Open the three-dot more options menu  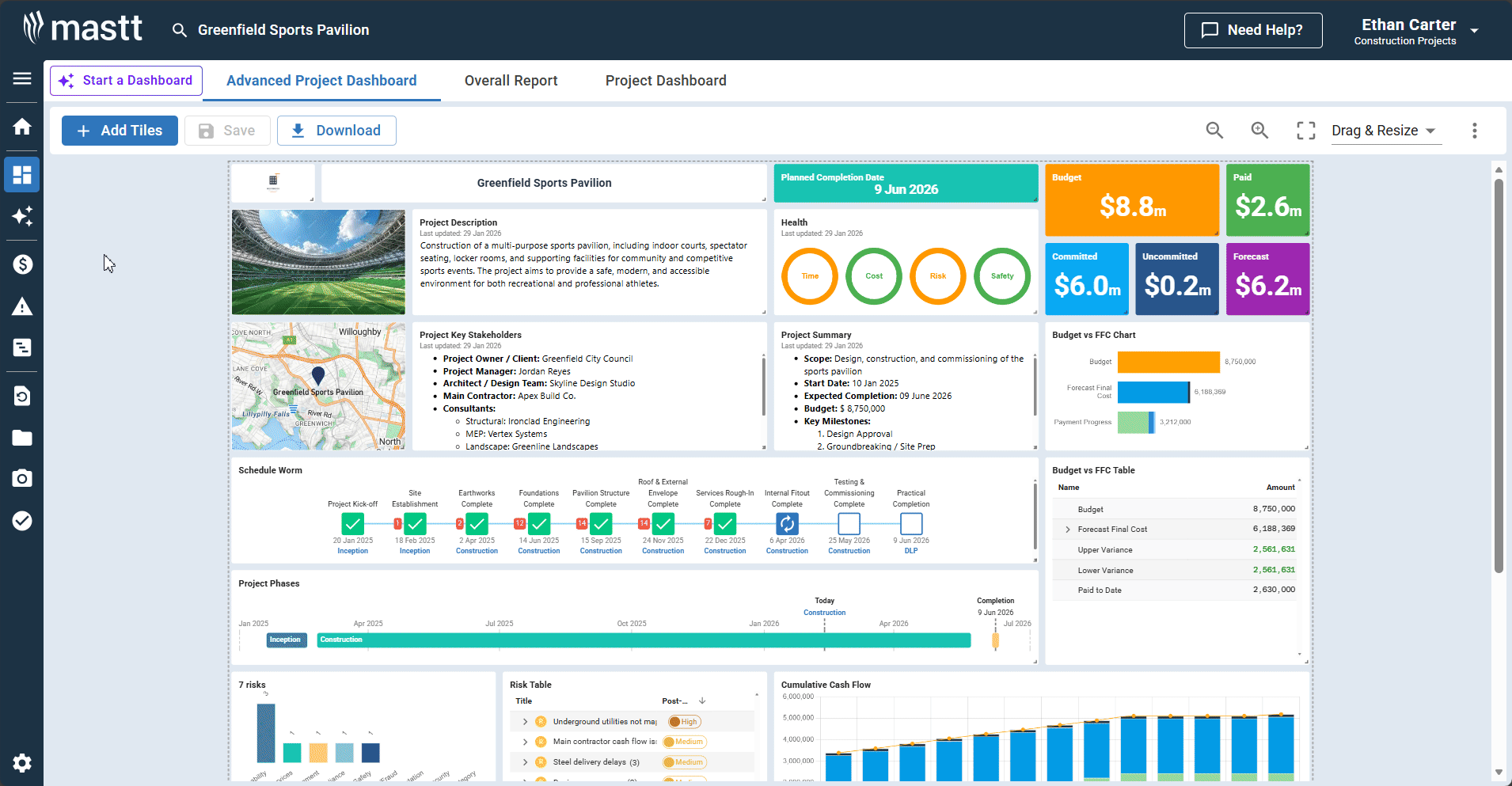(x=1474, y=130)
